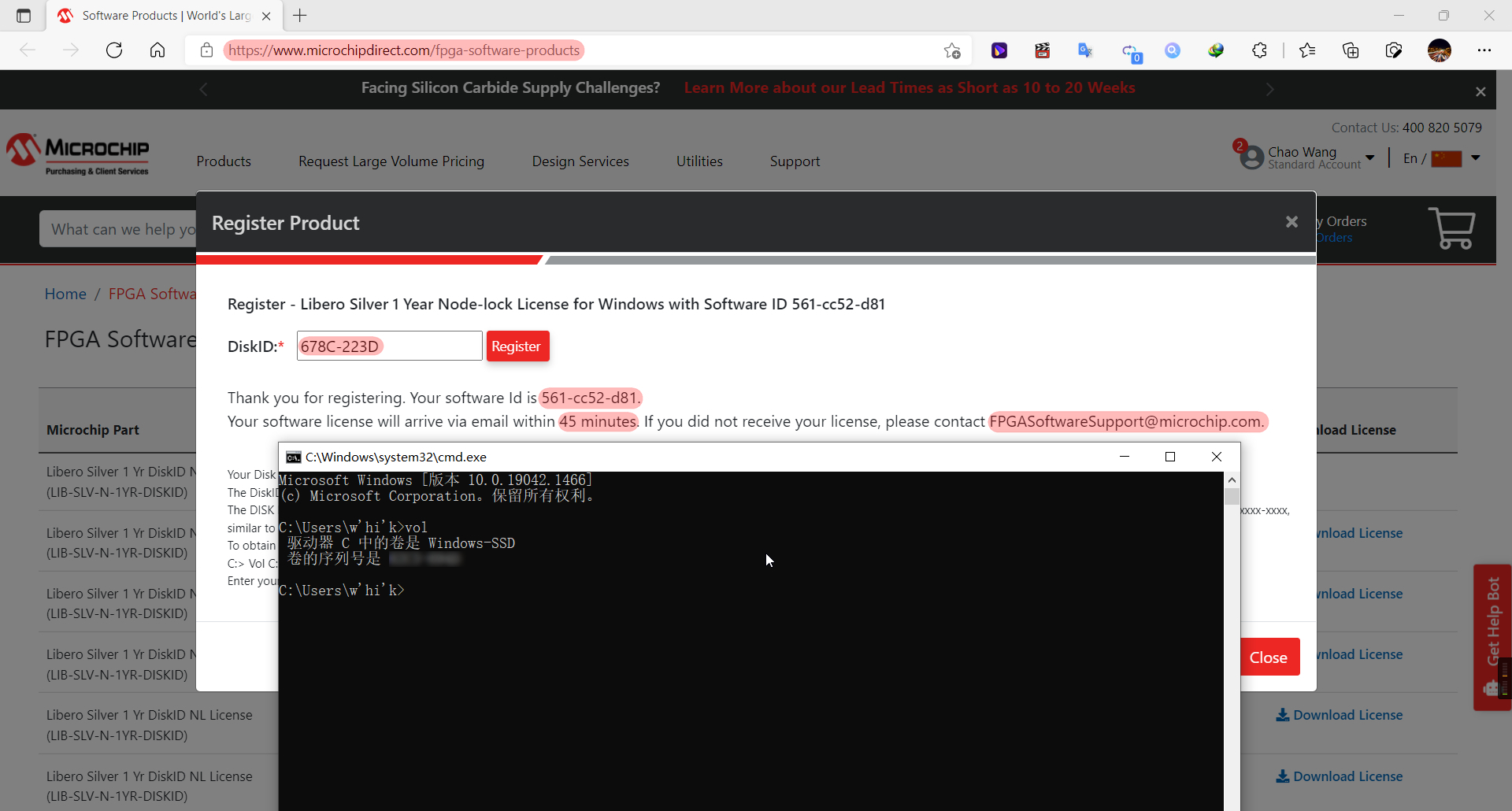Click the Contact Us phone number

pyautogui.click(x=1442, y=128)
